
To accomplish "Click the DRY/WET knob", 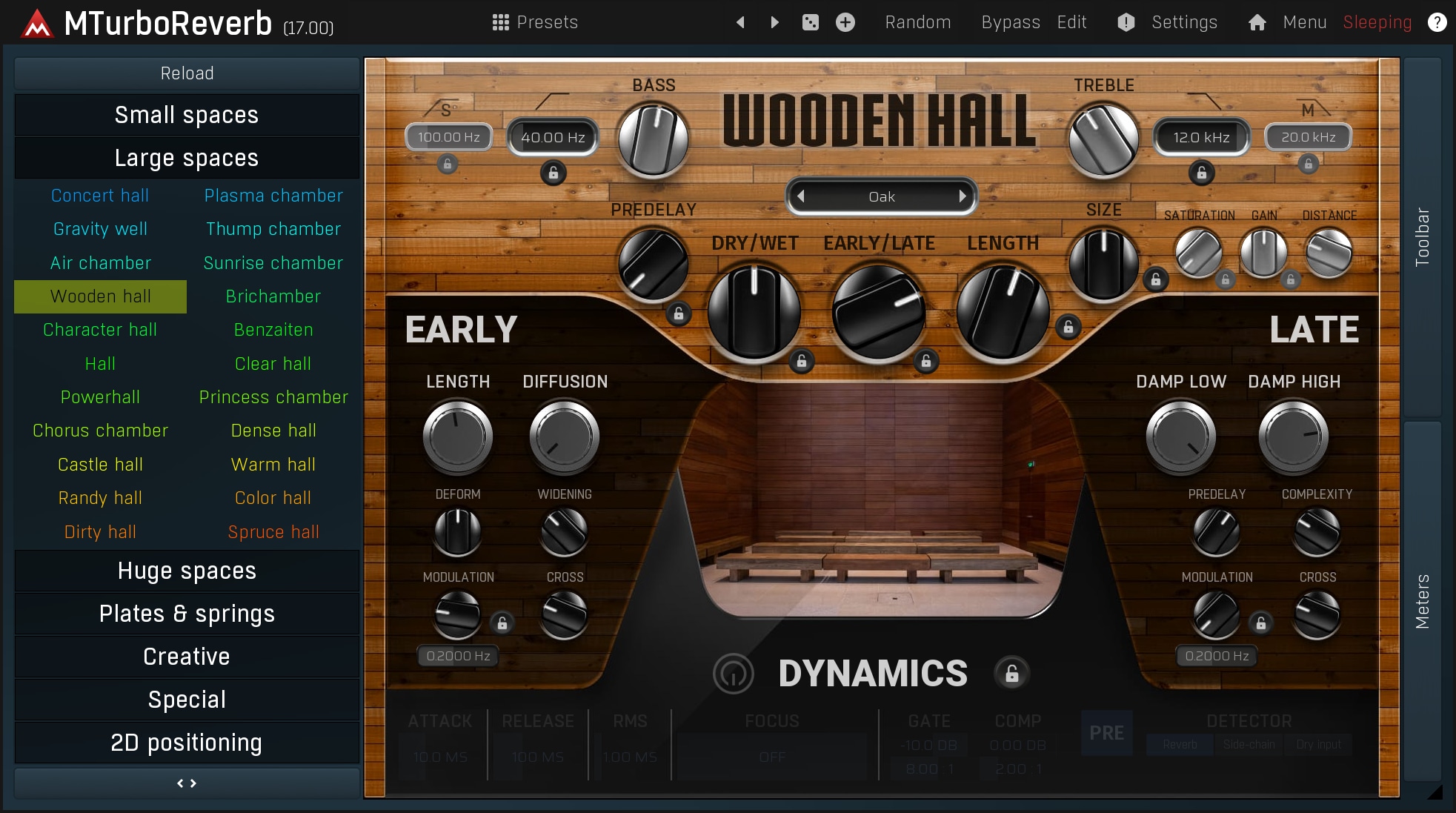I will pos(754,312).
